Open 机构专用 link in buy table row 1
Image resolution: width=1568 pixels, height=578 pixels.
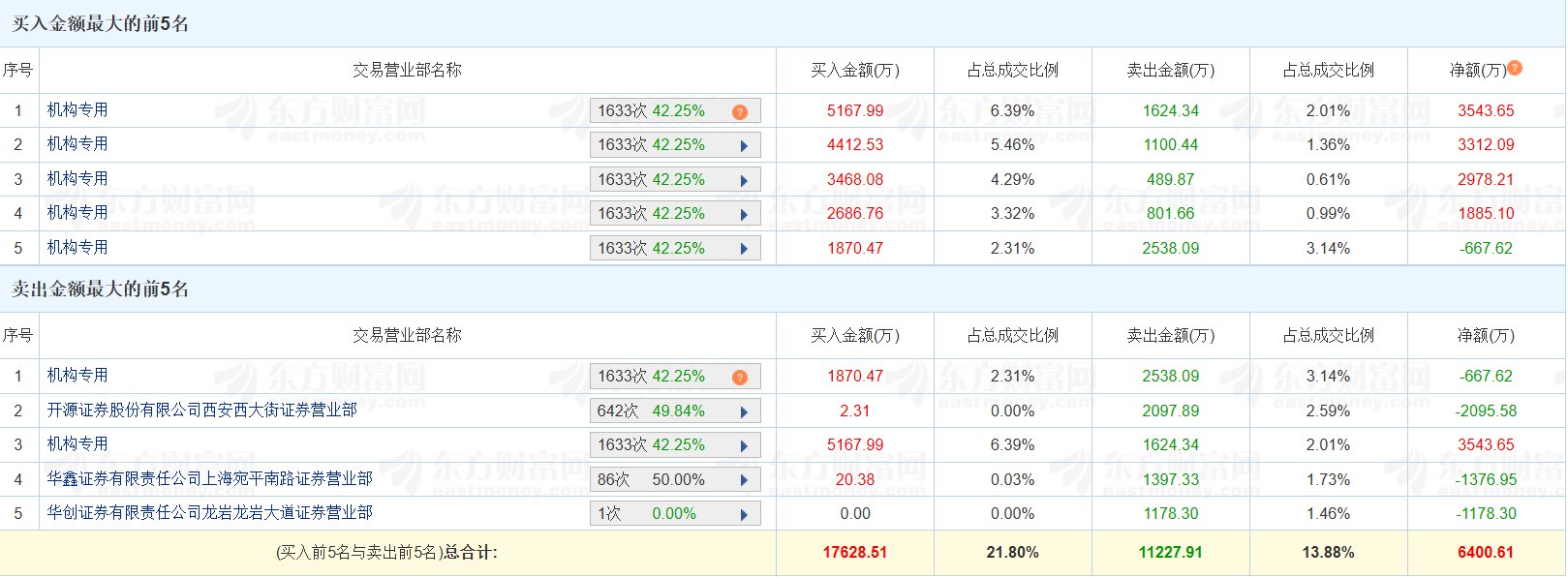click(x=77, y=110)
